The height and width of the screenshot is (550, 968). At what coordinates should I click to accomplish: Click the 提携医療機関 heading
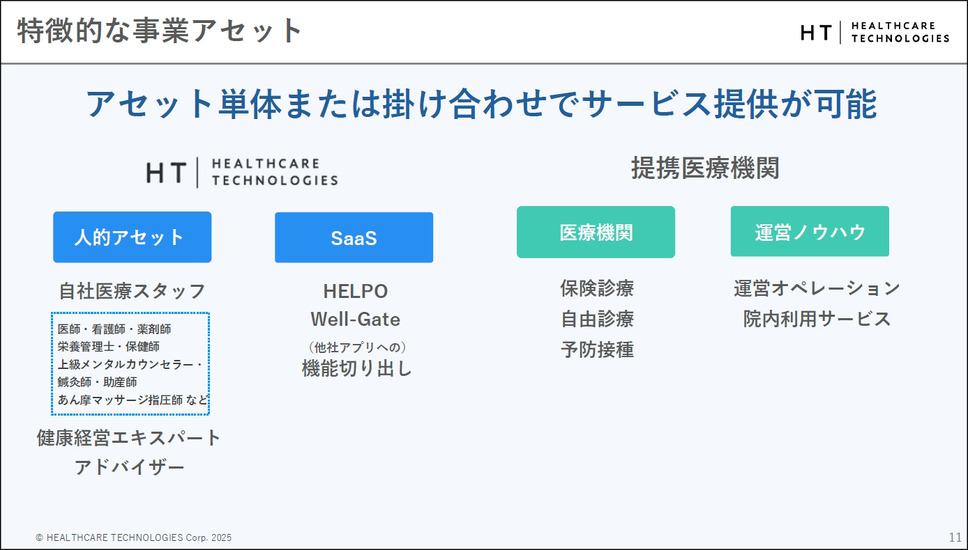pyautogui.click(x=704, y=168)
